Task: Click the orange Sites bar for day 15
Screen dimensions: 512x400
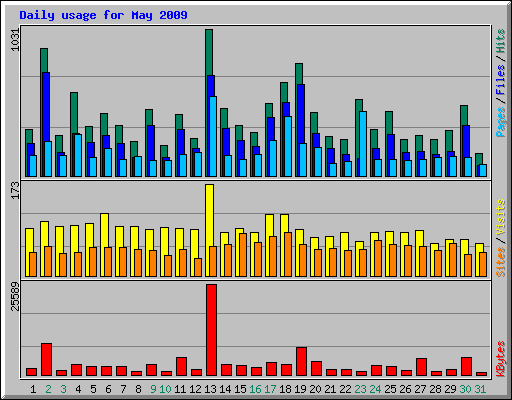Action: (243, 255)
